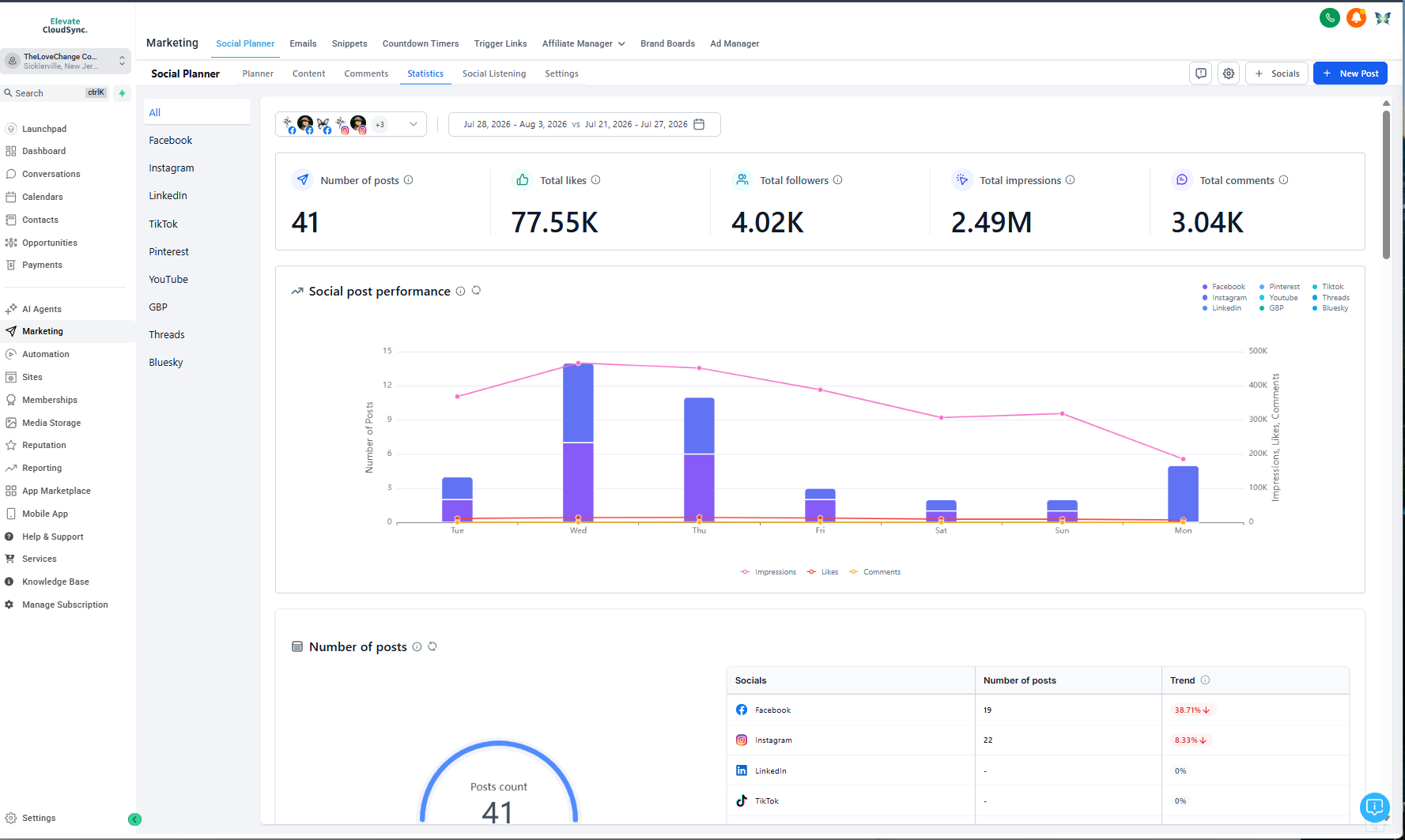Open Sites in the sidebar
This screenshot has width=1405, height=840.
click(32, 377)
